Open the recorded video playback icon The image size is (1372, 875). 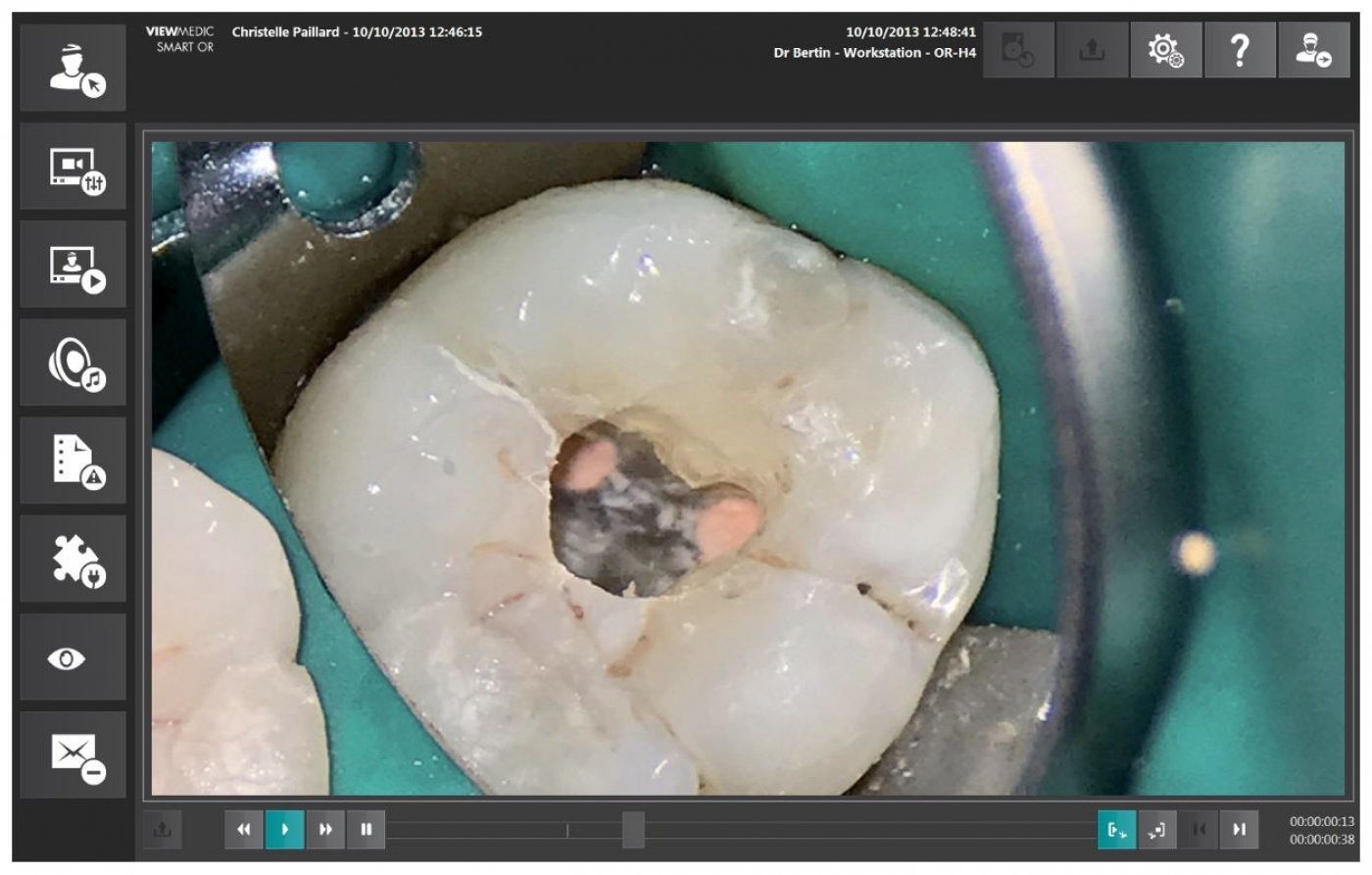tap(73, 265)
